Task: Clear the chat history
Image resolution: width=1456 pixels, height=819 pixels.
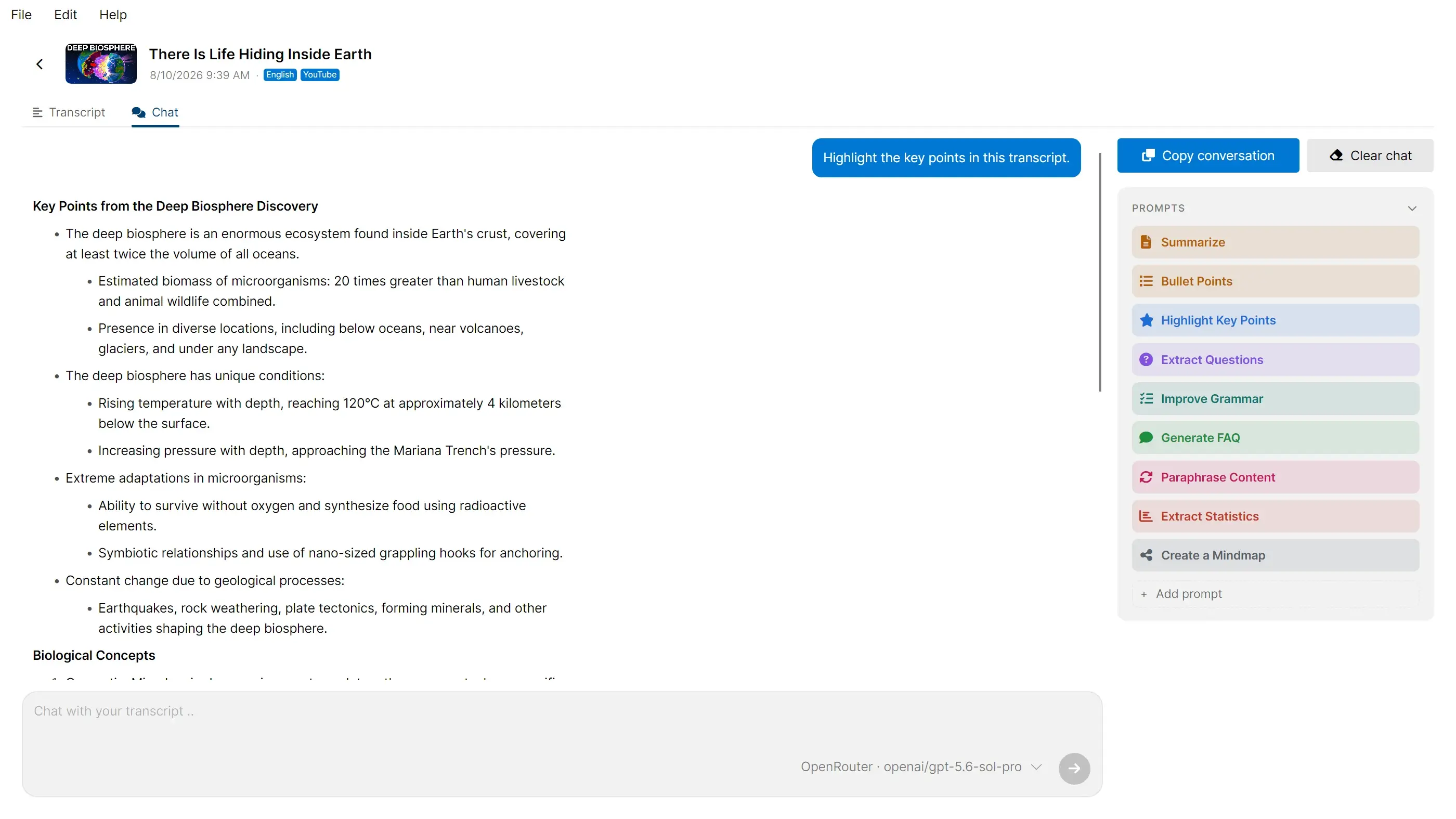Action: tap(1370, 155)
